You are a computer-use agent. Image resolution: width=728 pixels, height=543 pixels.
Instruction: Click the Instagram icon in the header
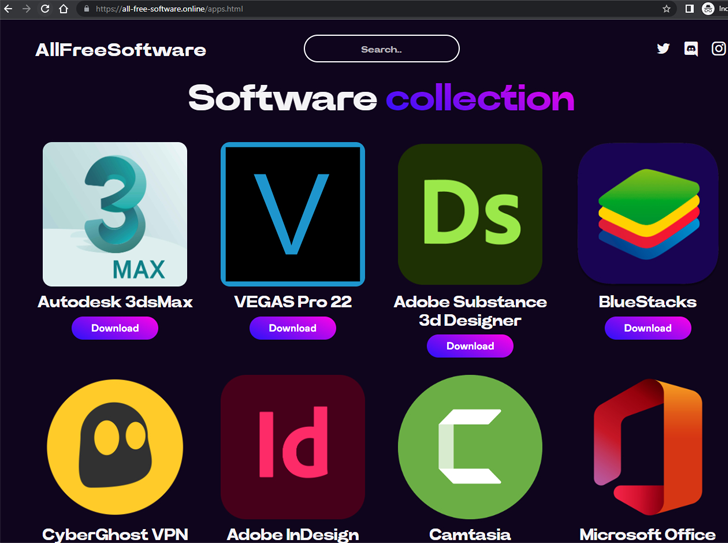pos(718,48)
